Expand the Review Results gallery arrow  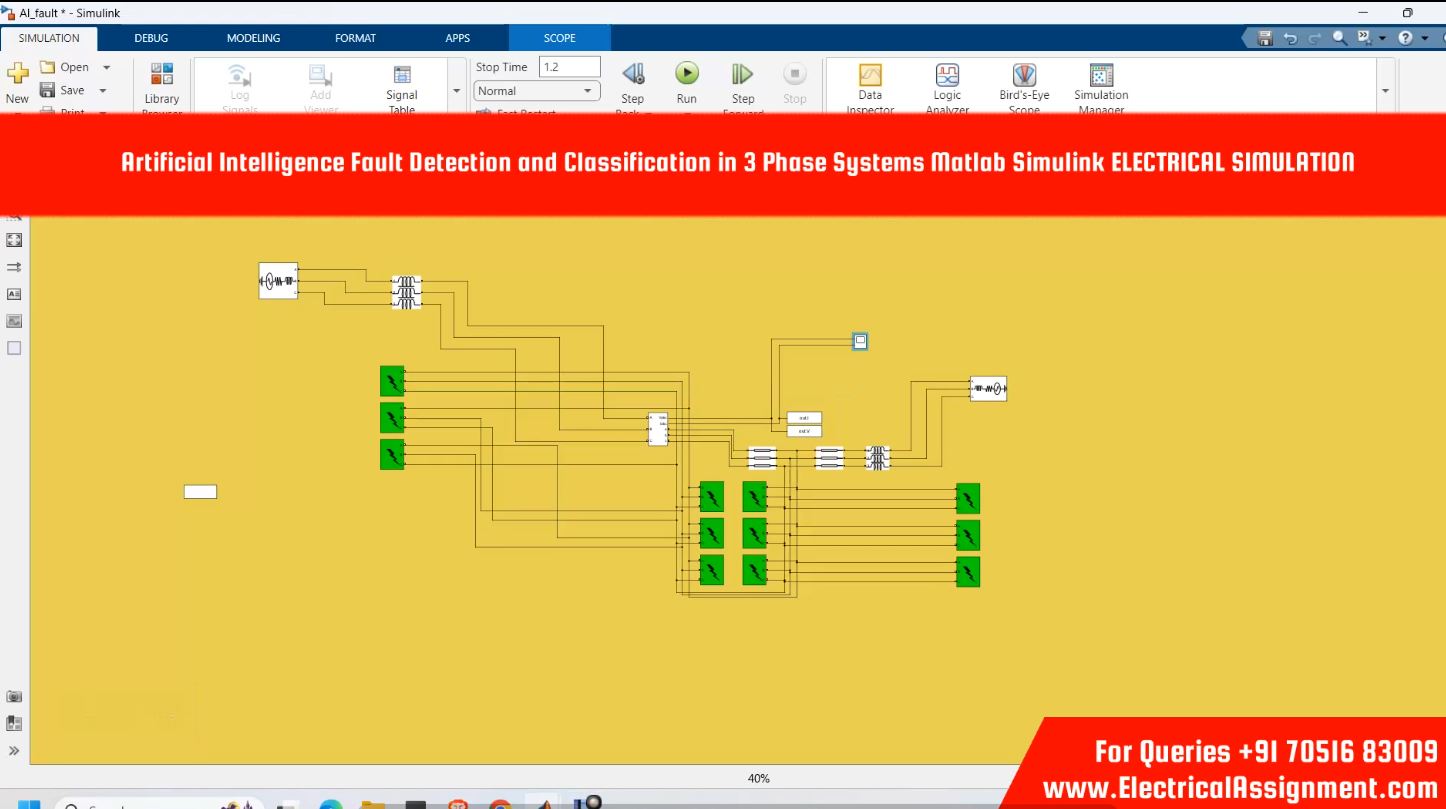1385,91
